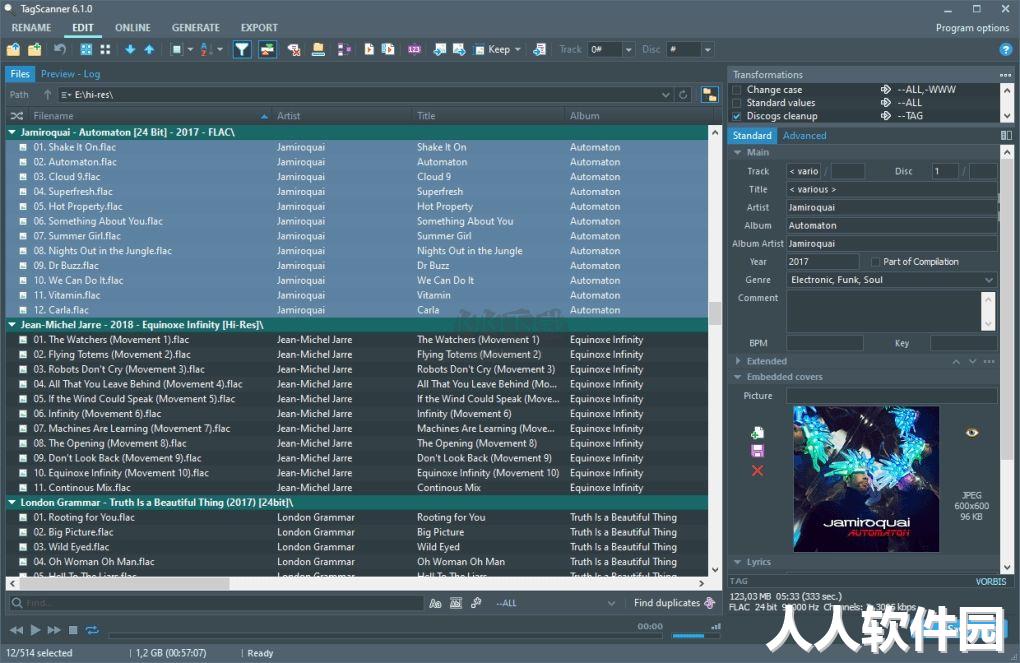Collapse the Embedded covers section

738,377
